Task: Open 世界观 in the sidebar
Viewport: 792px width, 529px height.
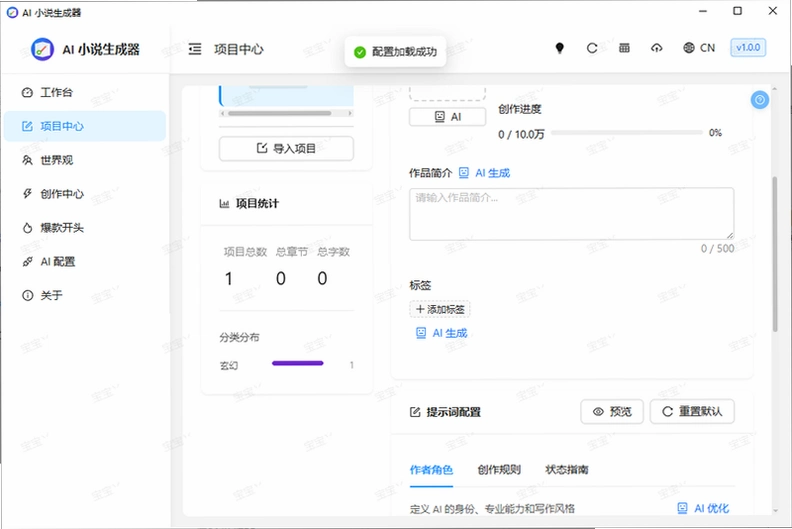Action: point(85,160)
